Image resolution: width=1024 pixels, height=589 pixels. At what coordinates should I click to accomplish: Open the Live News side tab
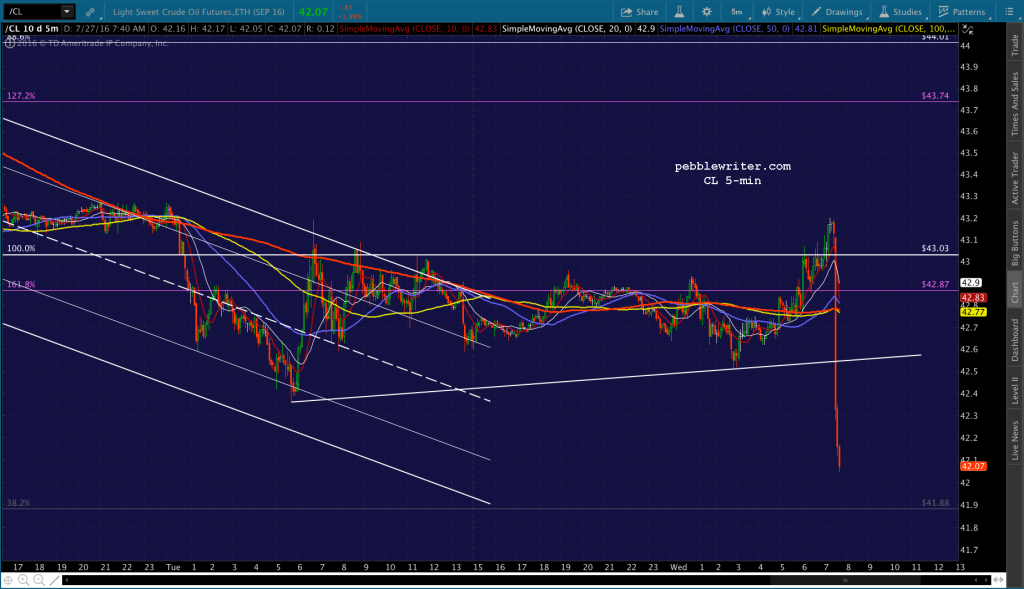point(1015,440)
